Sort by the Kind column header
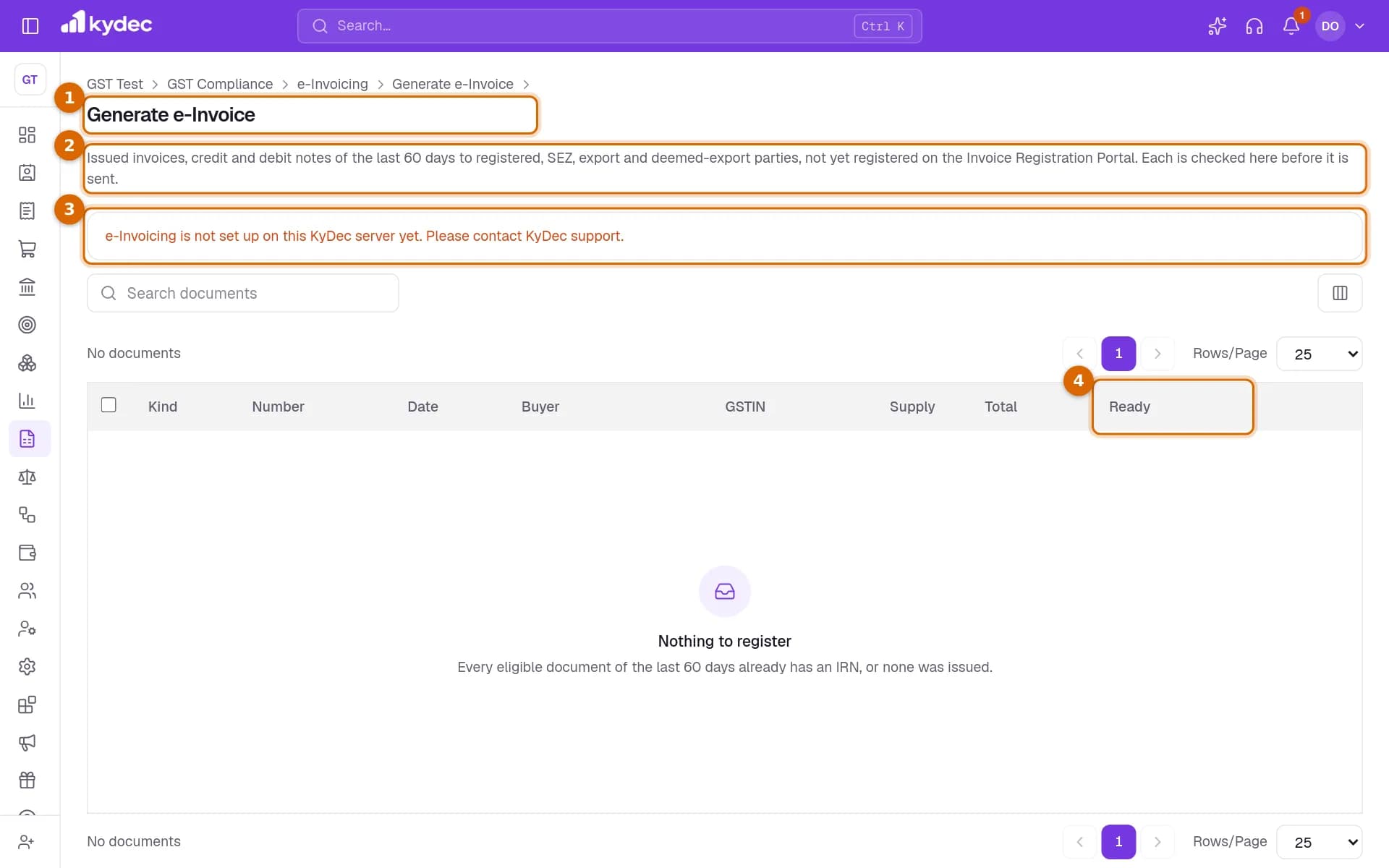 click(163, 407)
